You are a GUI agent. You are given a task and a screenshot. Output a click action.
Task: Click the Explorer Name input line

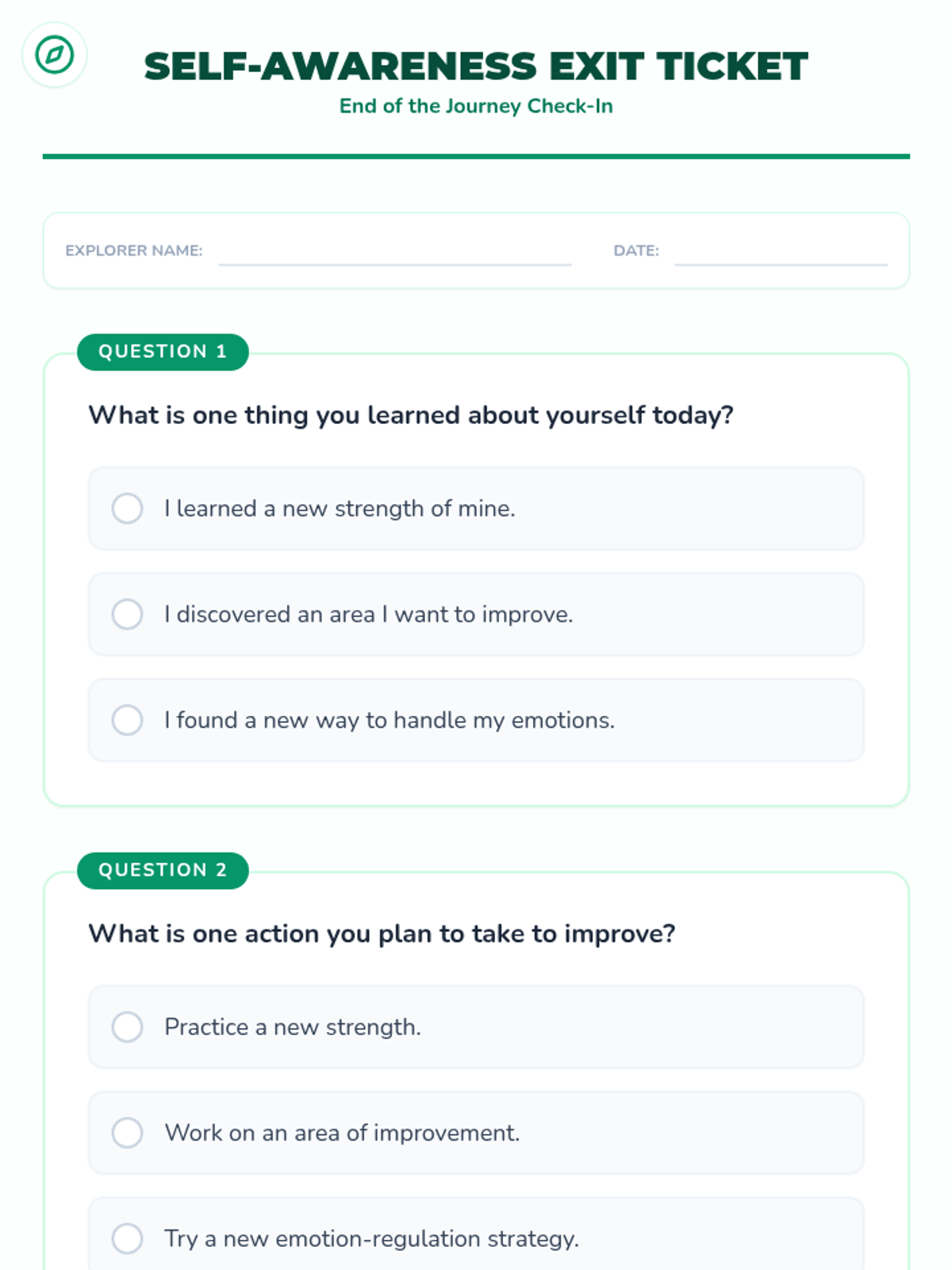394,254
